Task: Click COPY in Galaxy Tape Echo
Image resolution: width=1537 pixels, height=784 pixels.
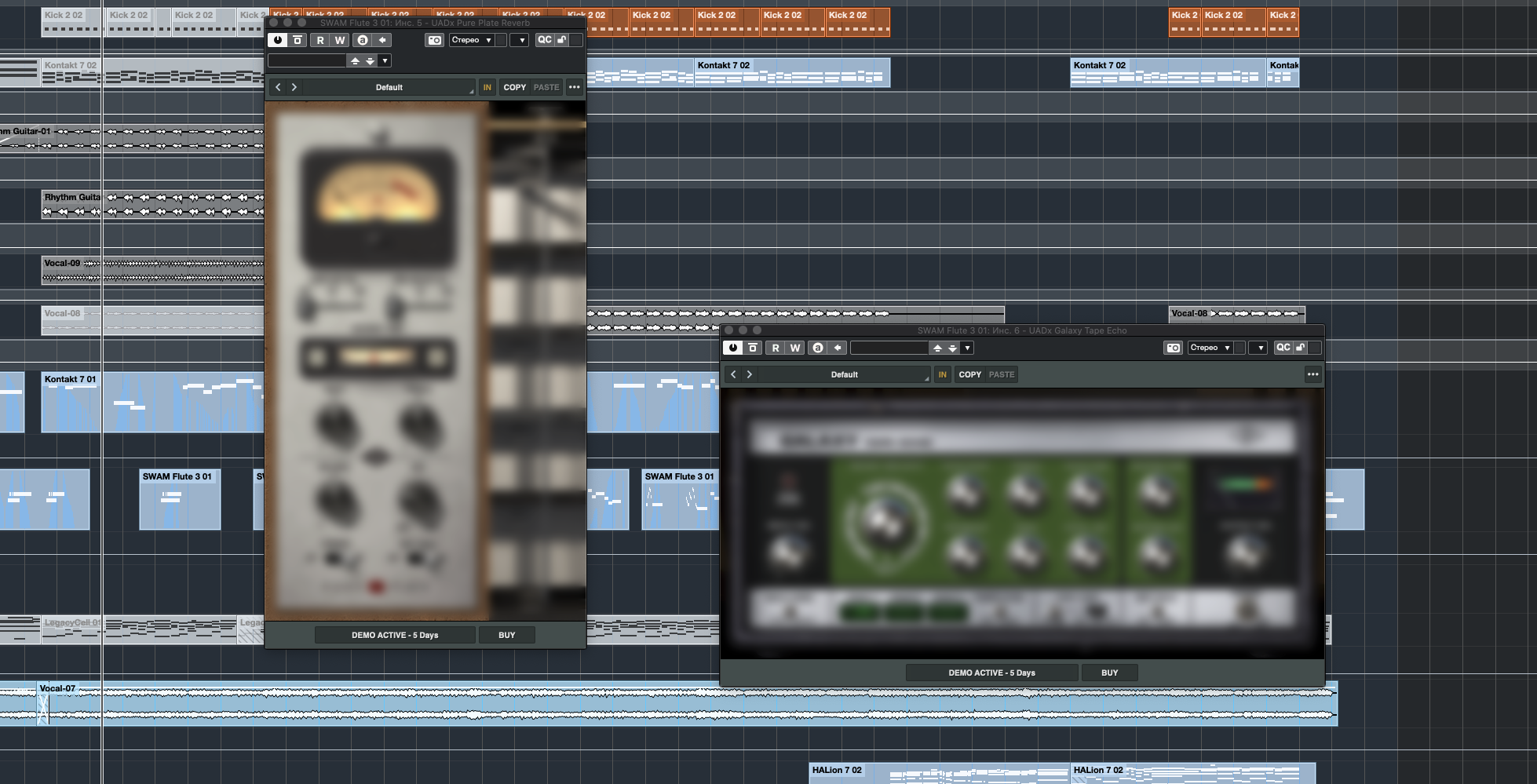Action: click(x=970, y=374)
